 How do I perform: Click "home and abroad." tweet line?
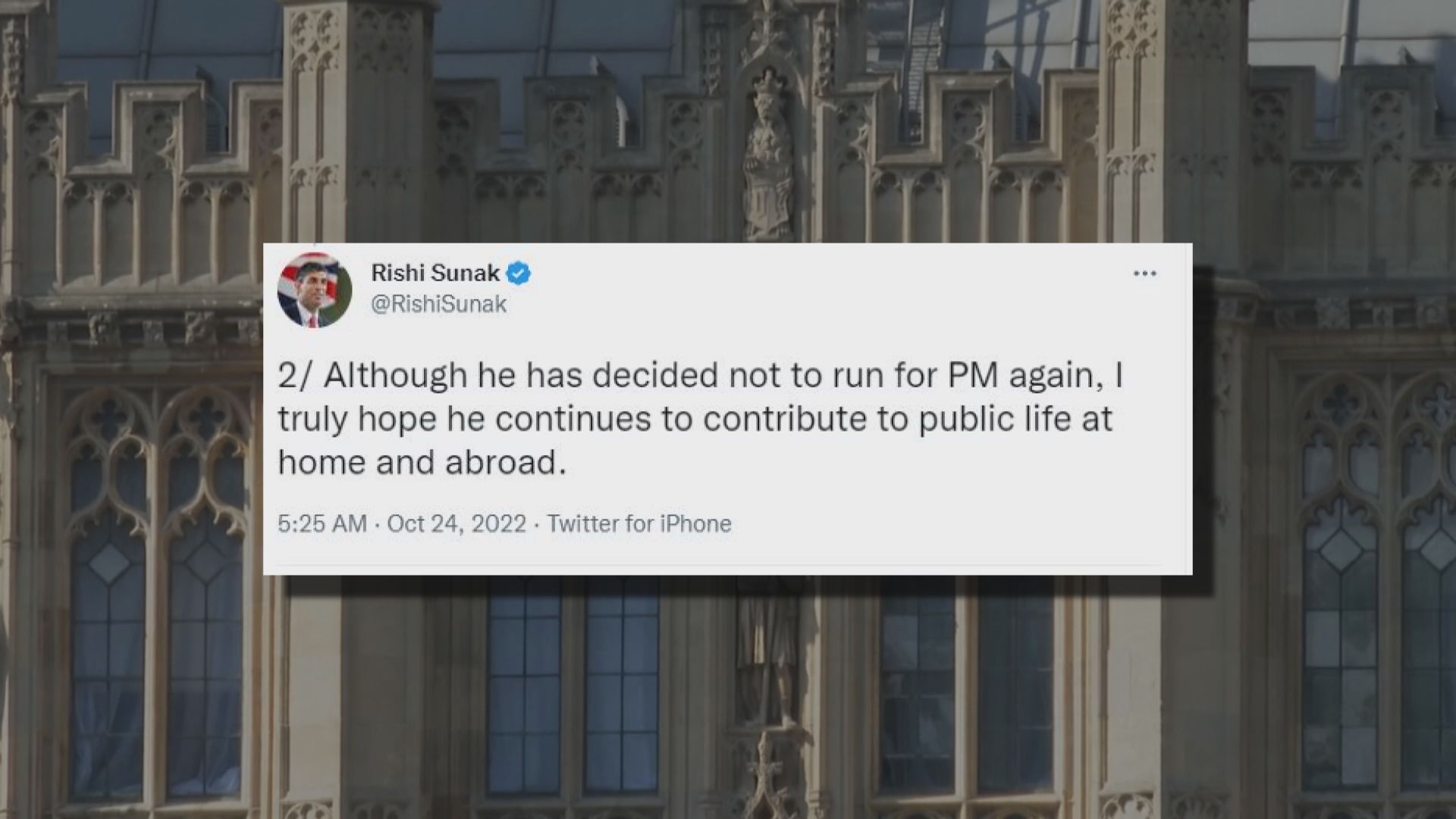click(422, 463)
